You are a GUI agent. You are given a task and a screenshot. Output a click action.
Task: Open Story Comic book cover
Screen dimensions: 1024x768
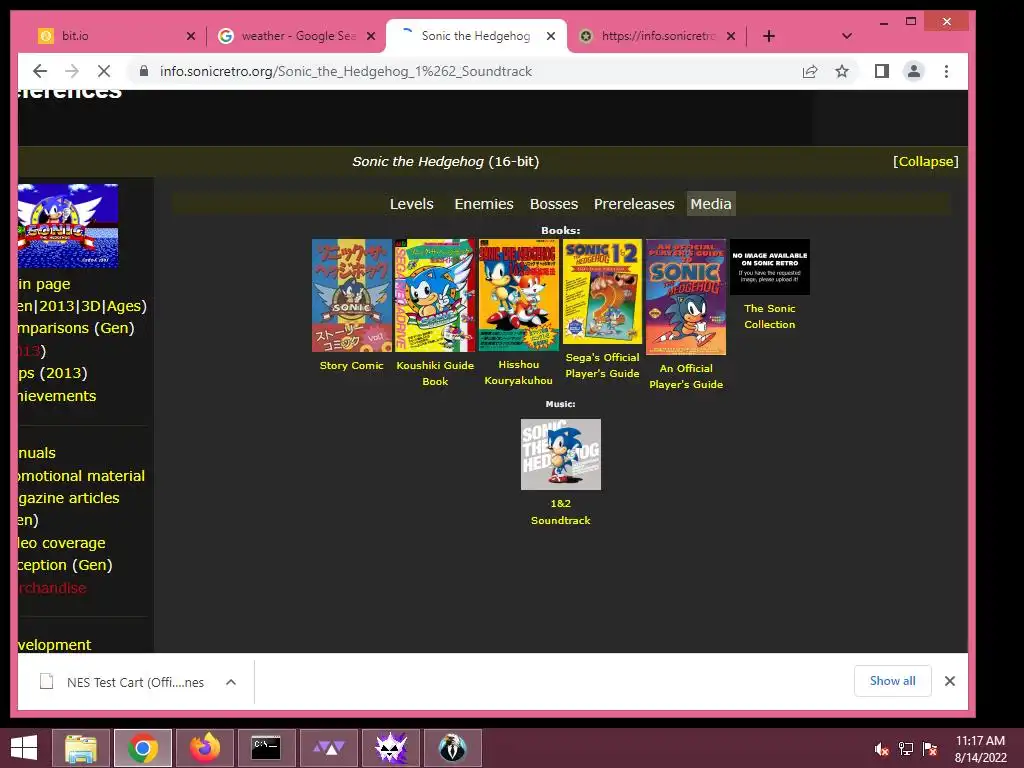tap(351, 295)
